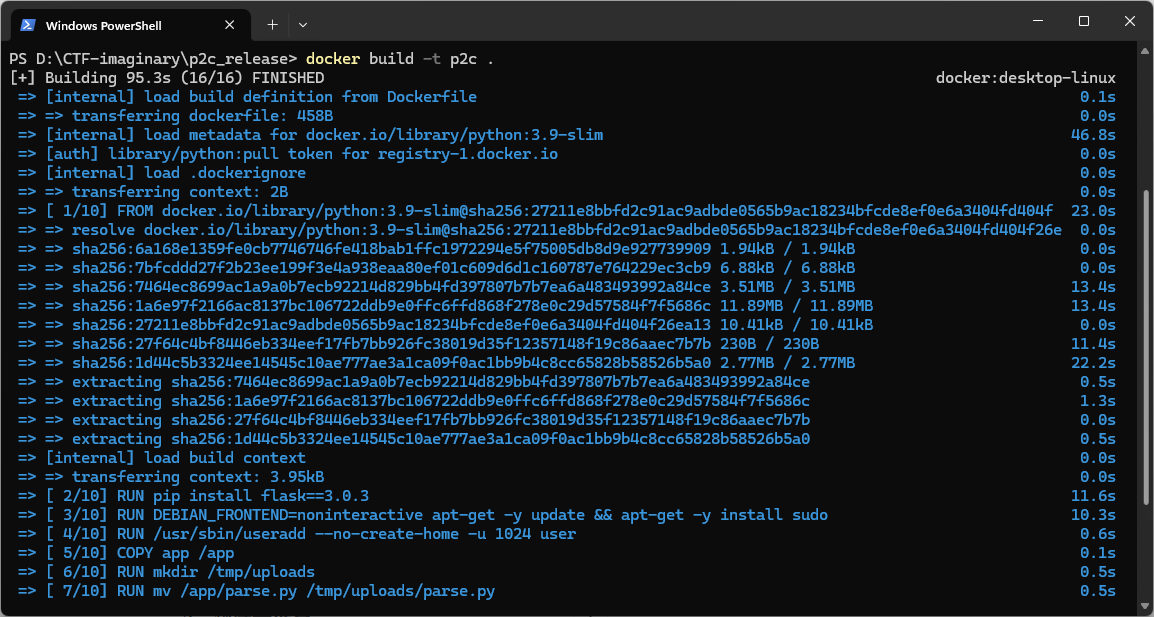Close the terminal window
Viewport: 1154px width, 617px height.
pyautogui.click(x=1130, y=22)
